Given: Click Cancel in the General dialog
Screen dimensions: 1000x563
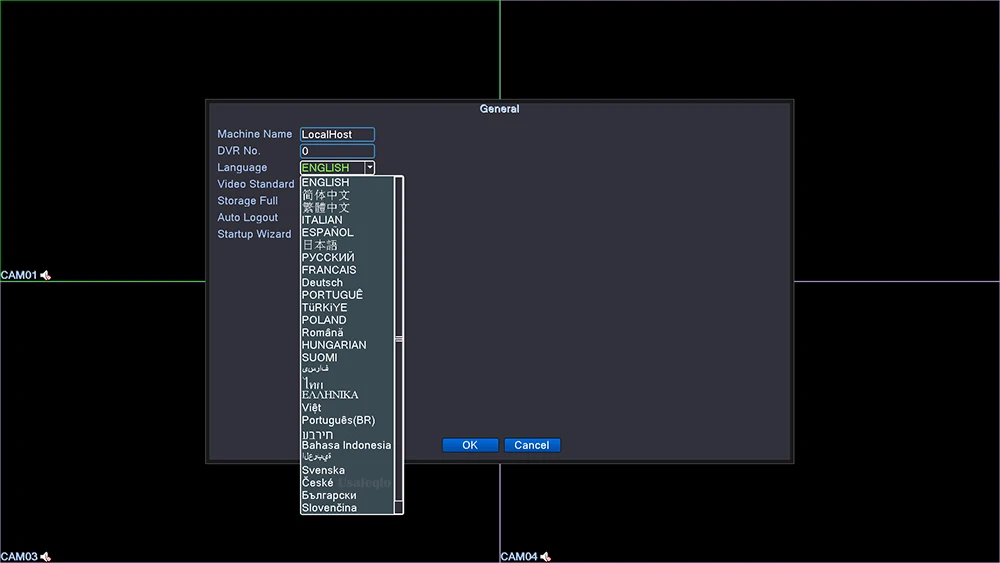Looking at the screenshot, I should coord(532,445).
